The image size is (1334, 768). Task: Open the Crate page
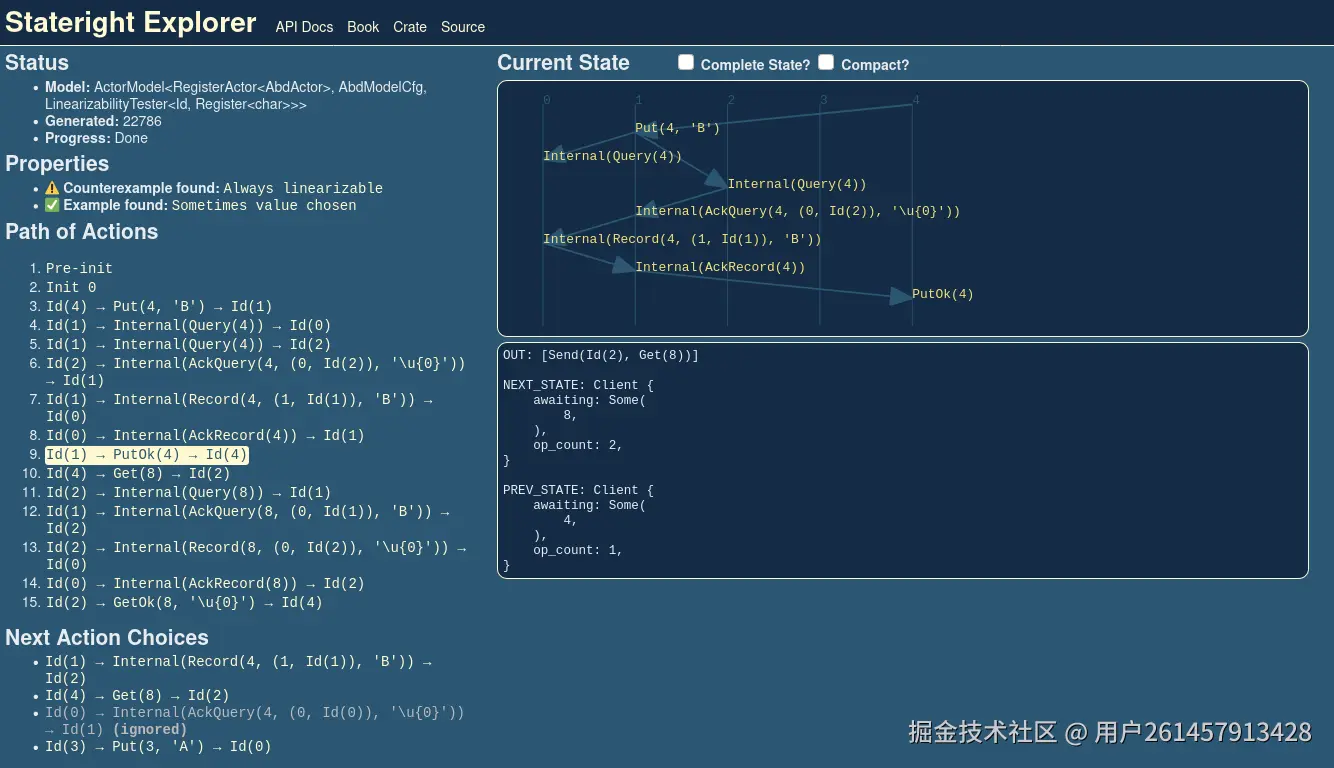click(x=410, y=27)
